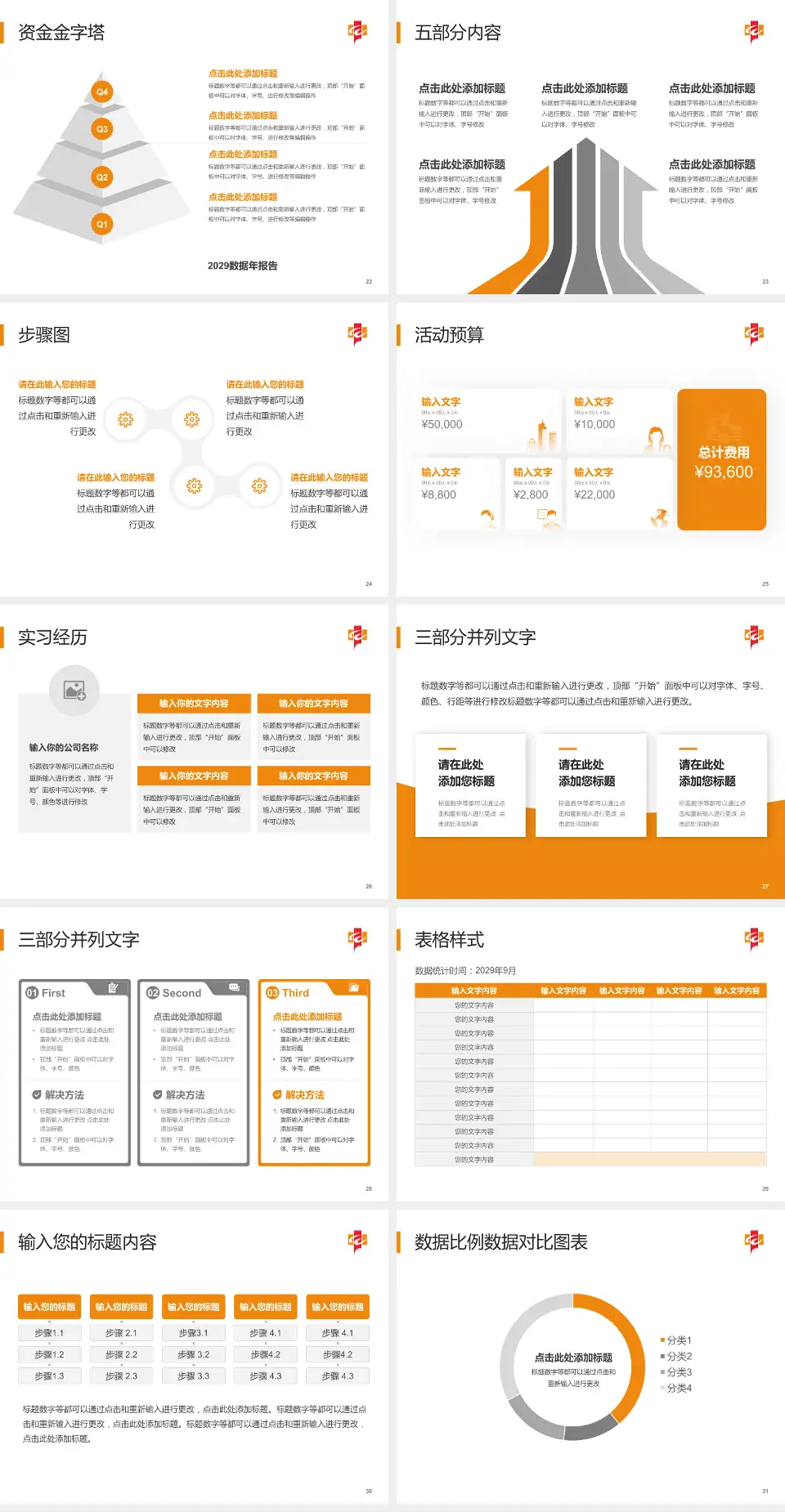Click the Q3 circle on the pyramid
This screenshot has width=785, height=1512.
point(102,129)
